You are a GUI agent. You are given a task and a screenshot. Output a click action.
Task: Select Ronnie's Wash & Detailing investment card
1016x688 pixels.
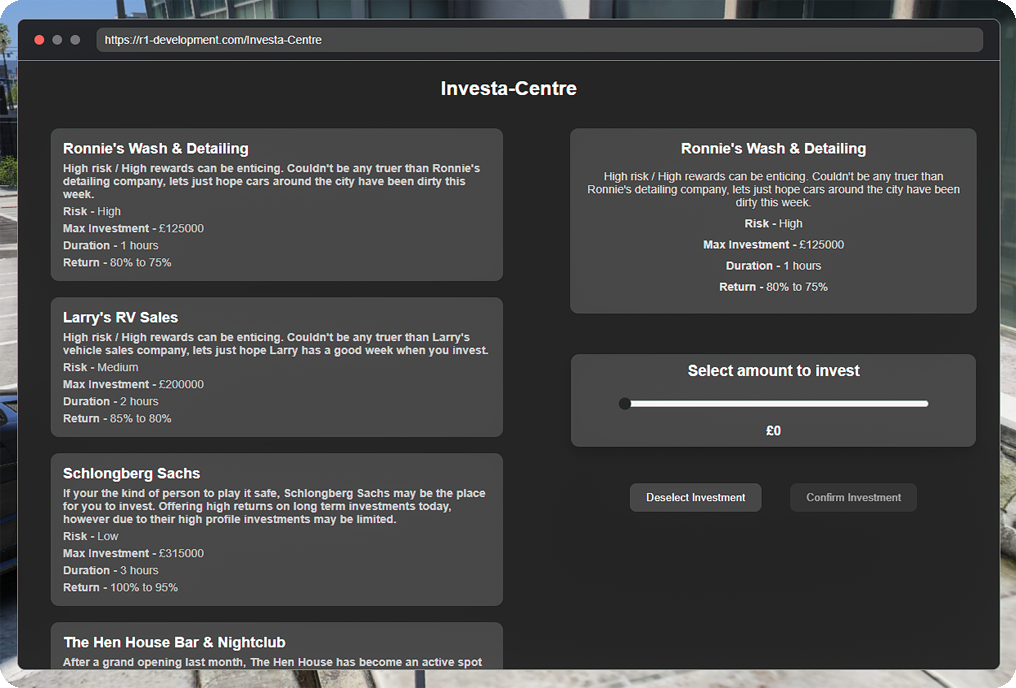pyautogui.click(x=277, y=205)
